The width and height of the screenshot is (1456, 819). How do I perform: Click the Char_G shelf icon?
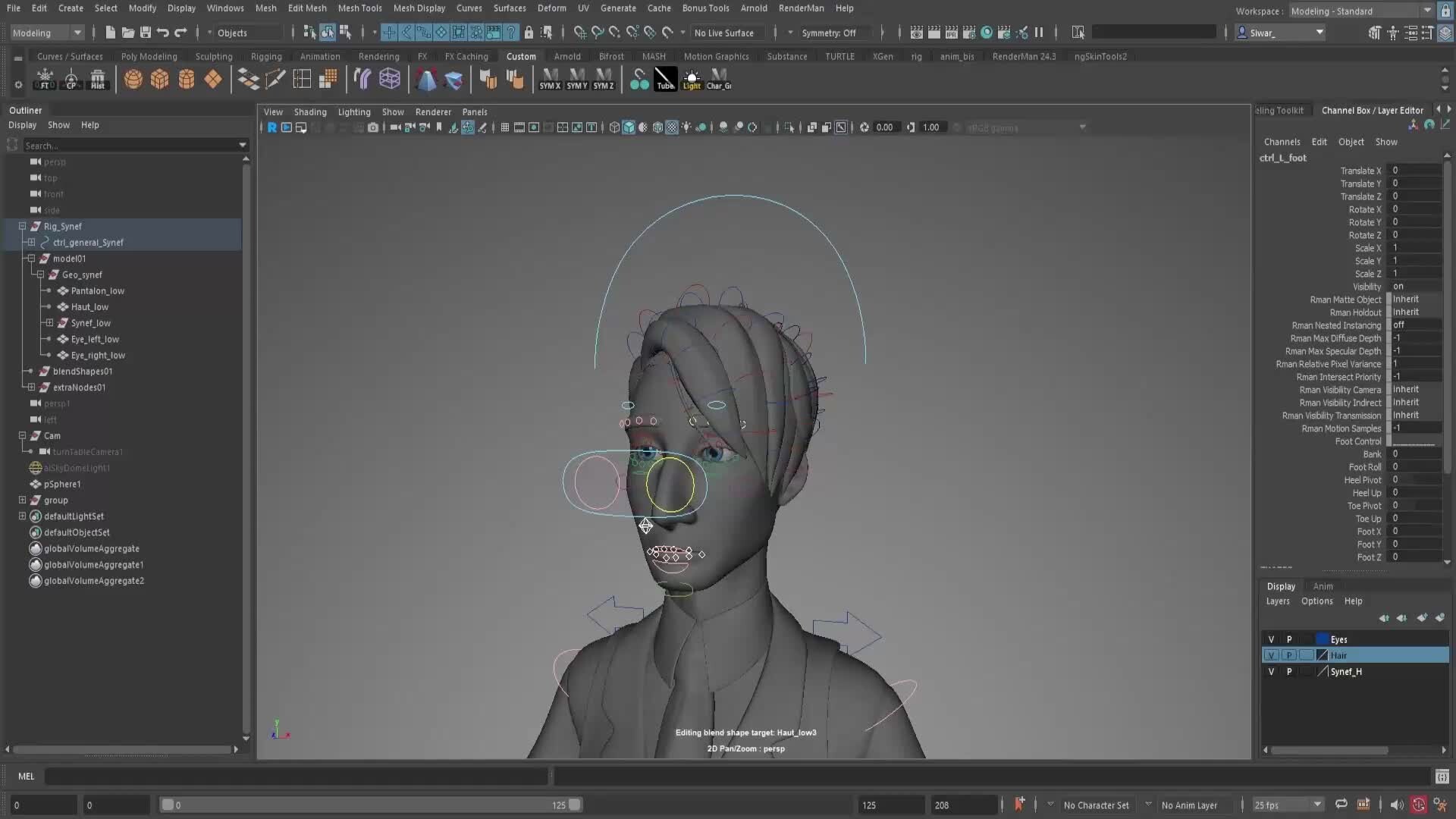click(717, 80)
